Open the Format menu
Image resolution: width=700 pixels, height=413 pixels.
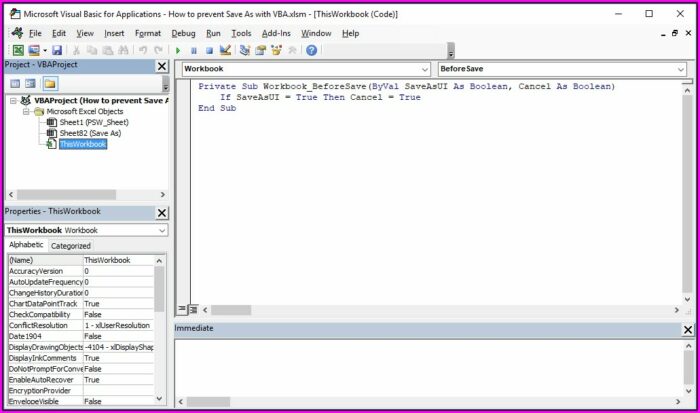point(148,33)
